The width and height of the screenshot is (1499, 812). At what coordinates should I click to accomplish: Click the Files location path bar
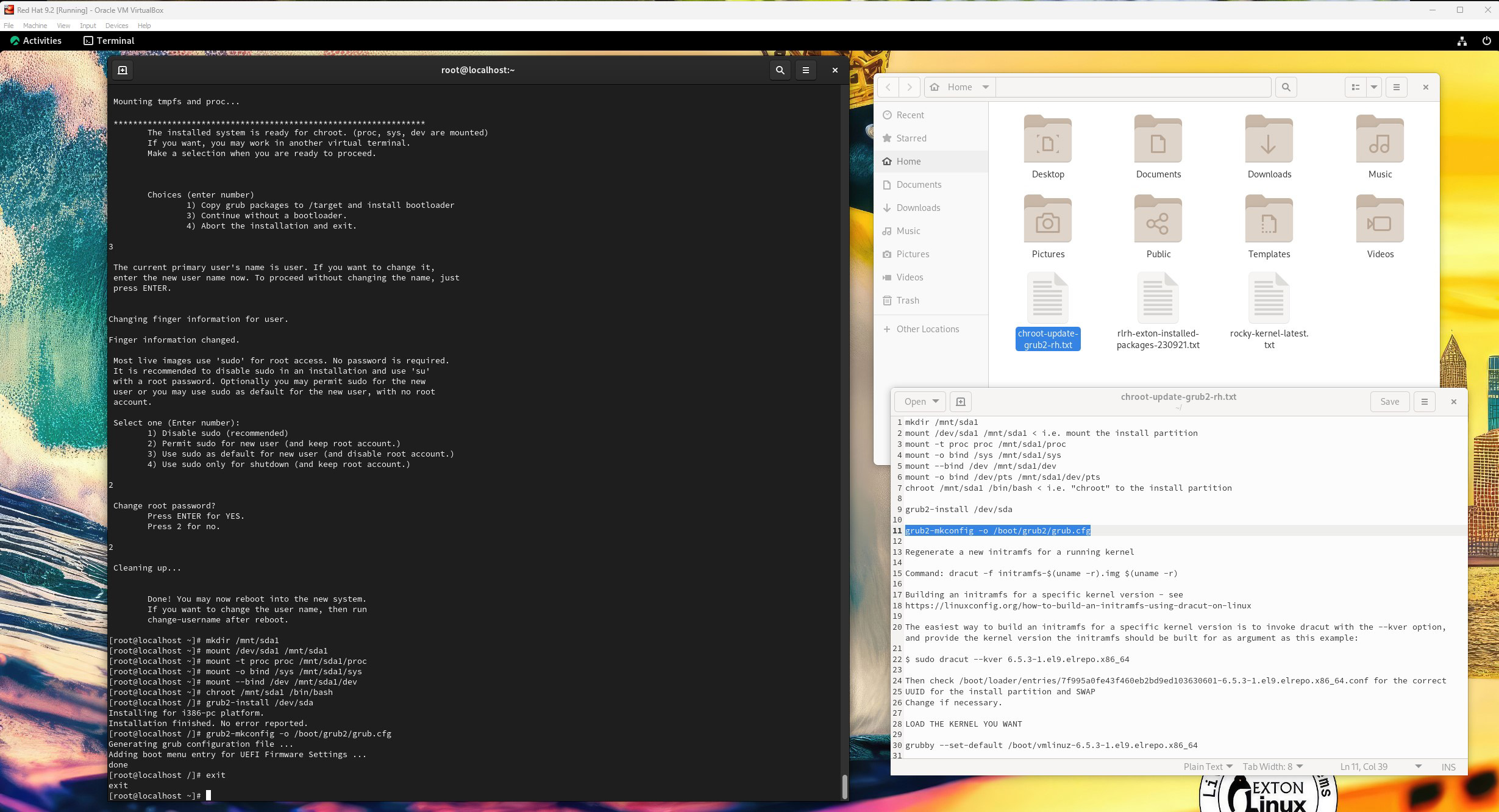click(1133, 87)
